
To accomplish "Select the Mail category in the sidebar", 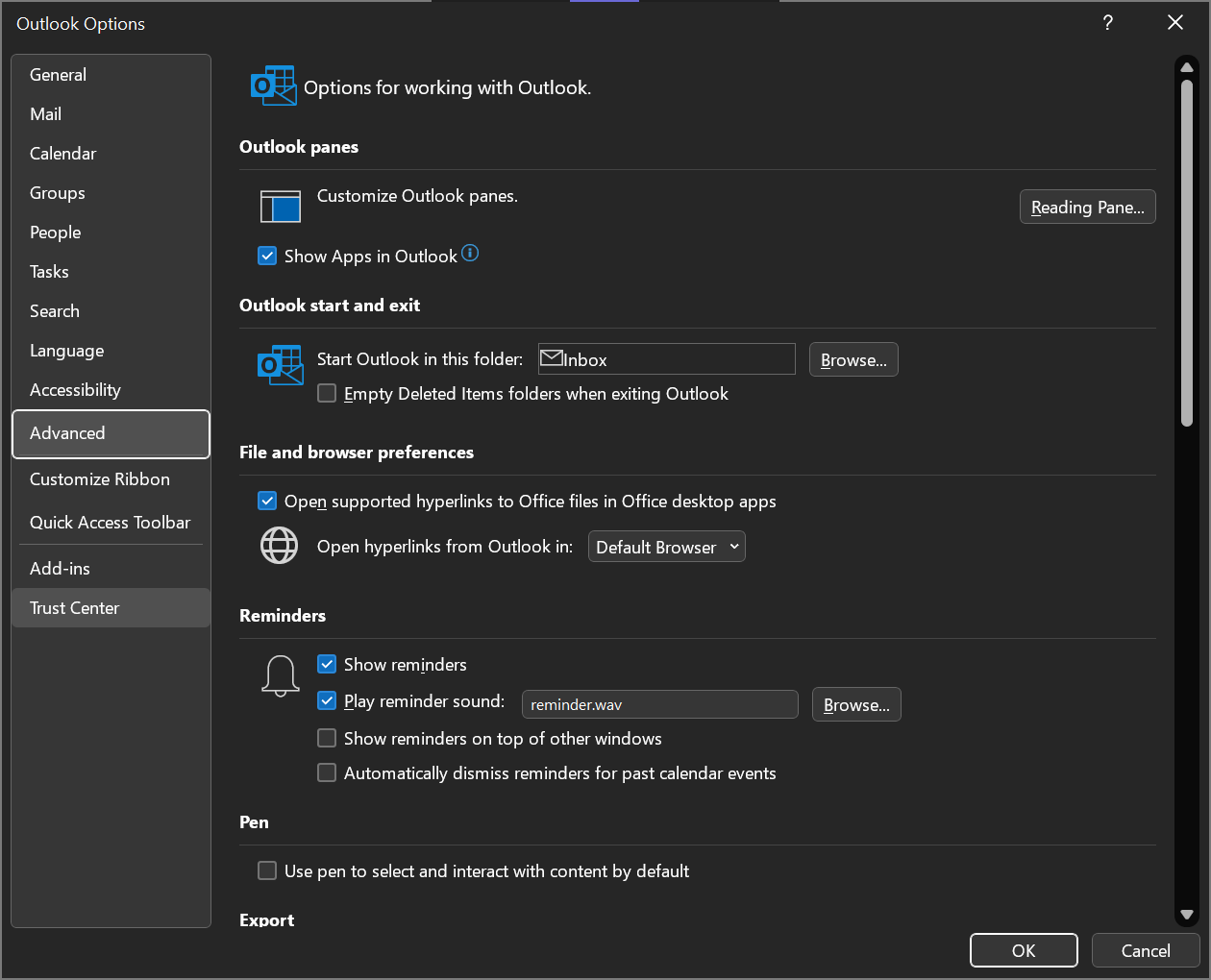I will [111, 114].
